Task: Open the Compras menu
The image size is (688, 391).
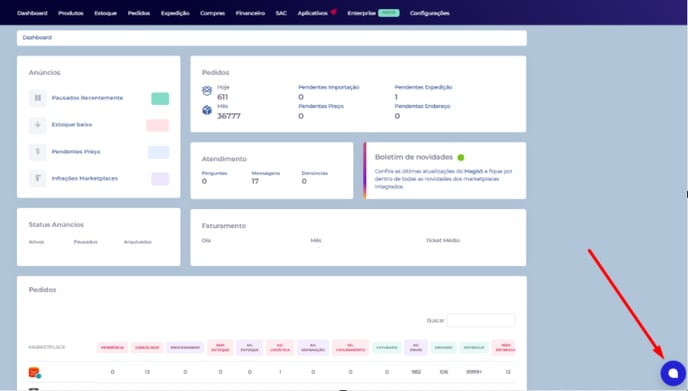Action: pos(212,13)
